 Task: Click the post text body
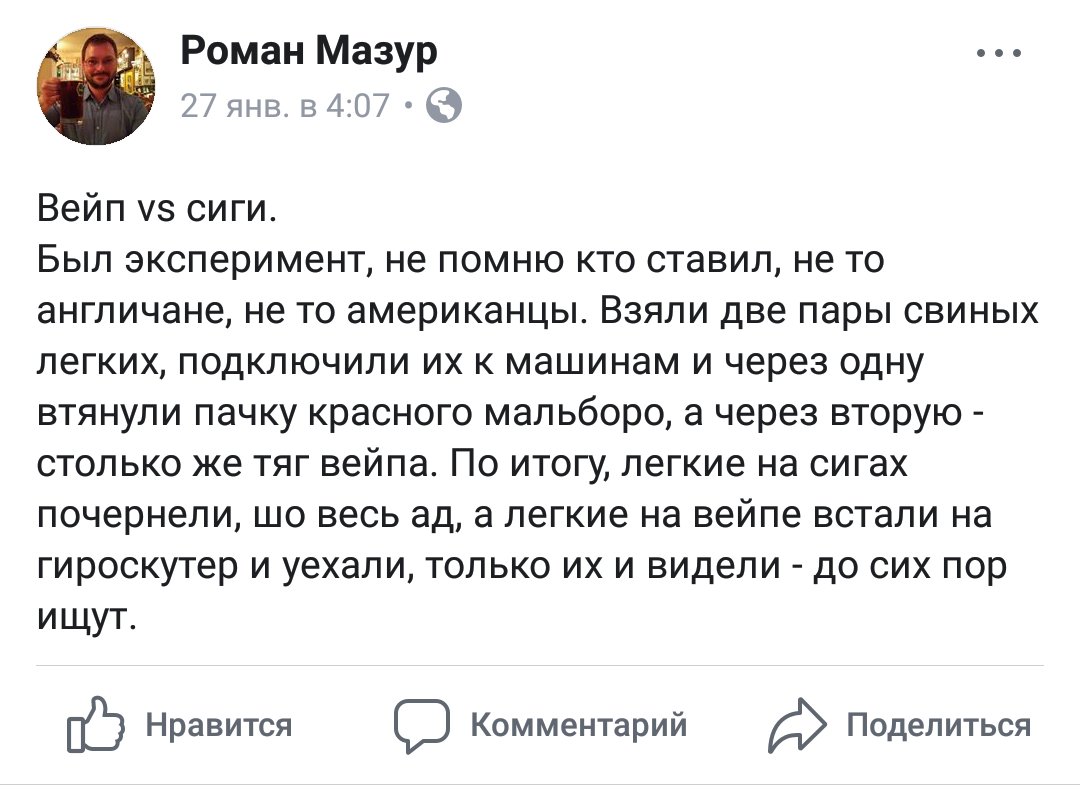coord(520,400)
